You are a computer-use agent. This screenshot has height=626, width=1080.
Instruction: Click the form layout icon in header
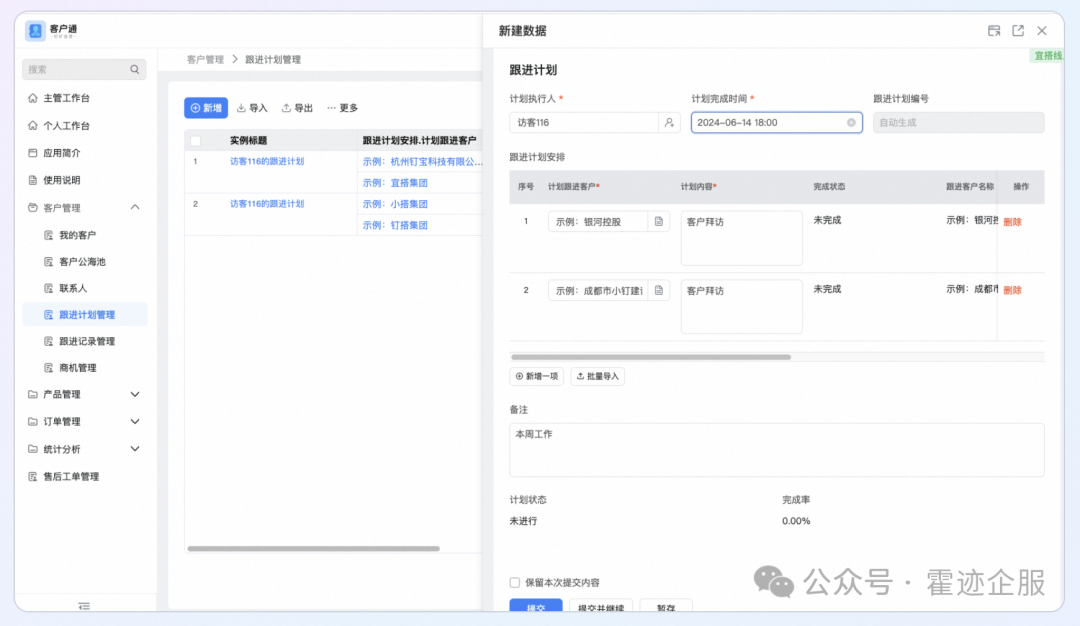(x=994, y=31)
